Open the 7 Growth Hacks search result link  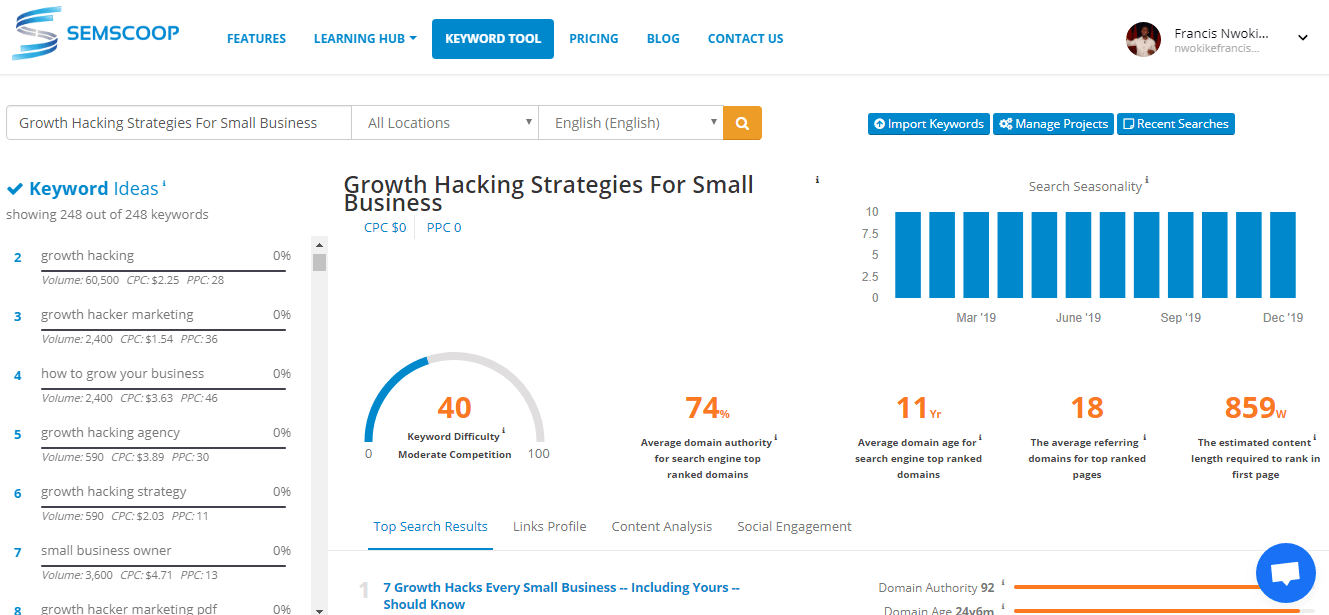[x=561, y=596]
